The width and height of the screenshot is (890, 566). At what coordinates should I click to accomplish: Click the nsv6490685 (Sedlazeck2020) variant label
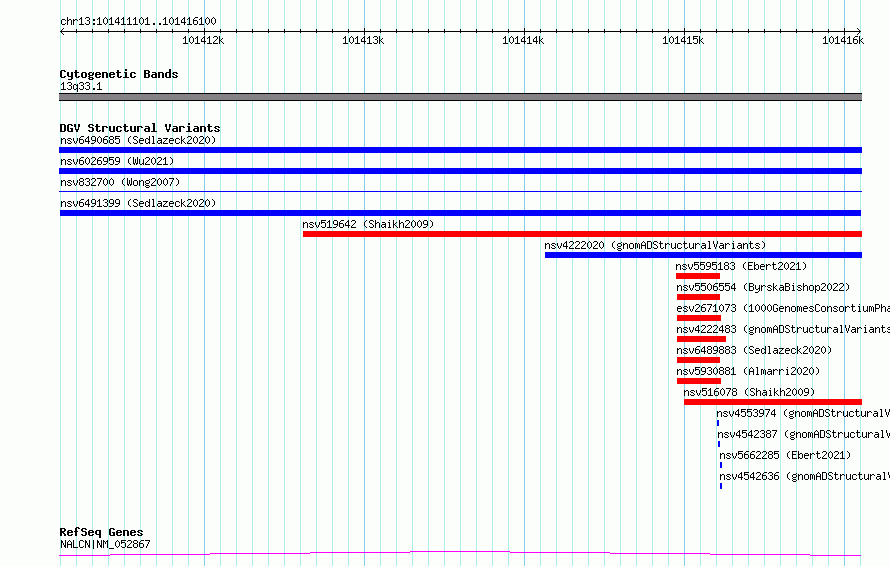pos(138,140)
